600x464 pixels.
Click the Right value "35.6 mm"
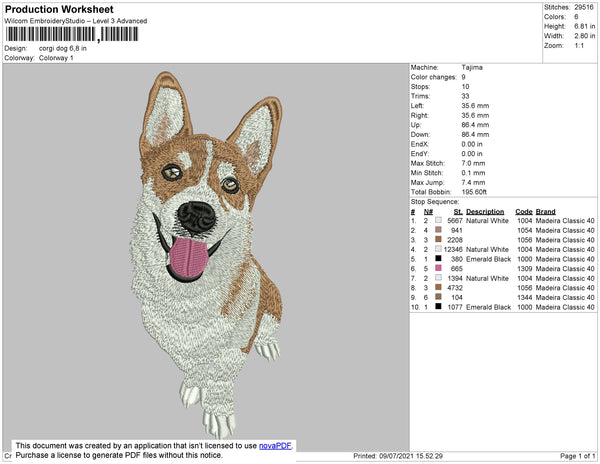pos(475,116)
